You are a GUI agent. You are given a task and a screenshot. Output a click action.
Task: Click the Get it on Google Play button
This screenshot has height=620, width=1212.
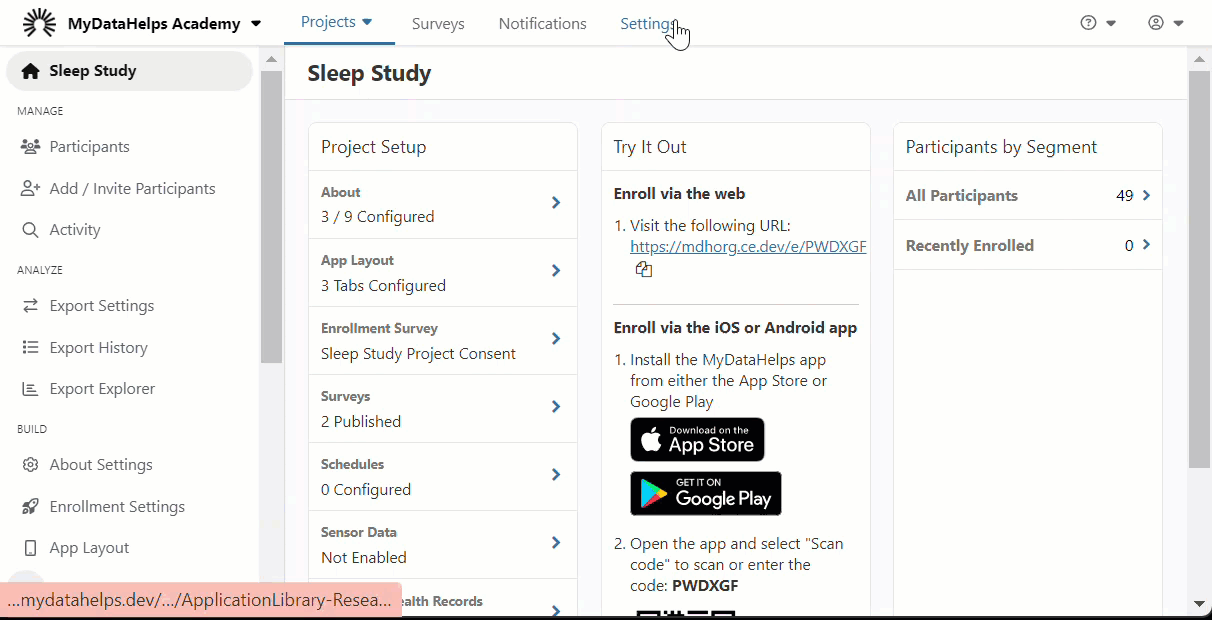[706, 493]
